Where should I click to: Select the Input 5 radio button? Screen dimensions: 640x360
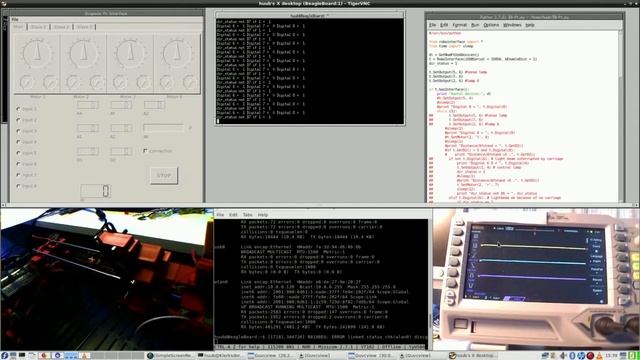pos(18,153)
